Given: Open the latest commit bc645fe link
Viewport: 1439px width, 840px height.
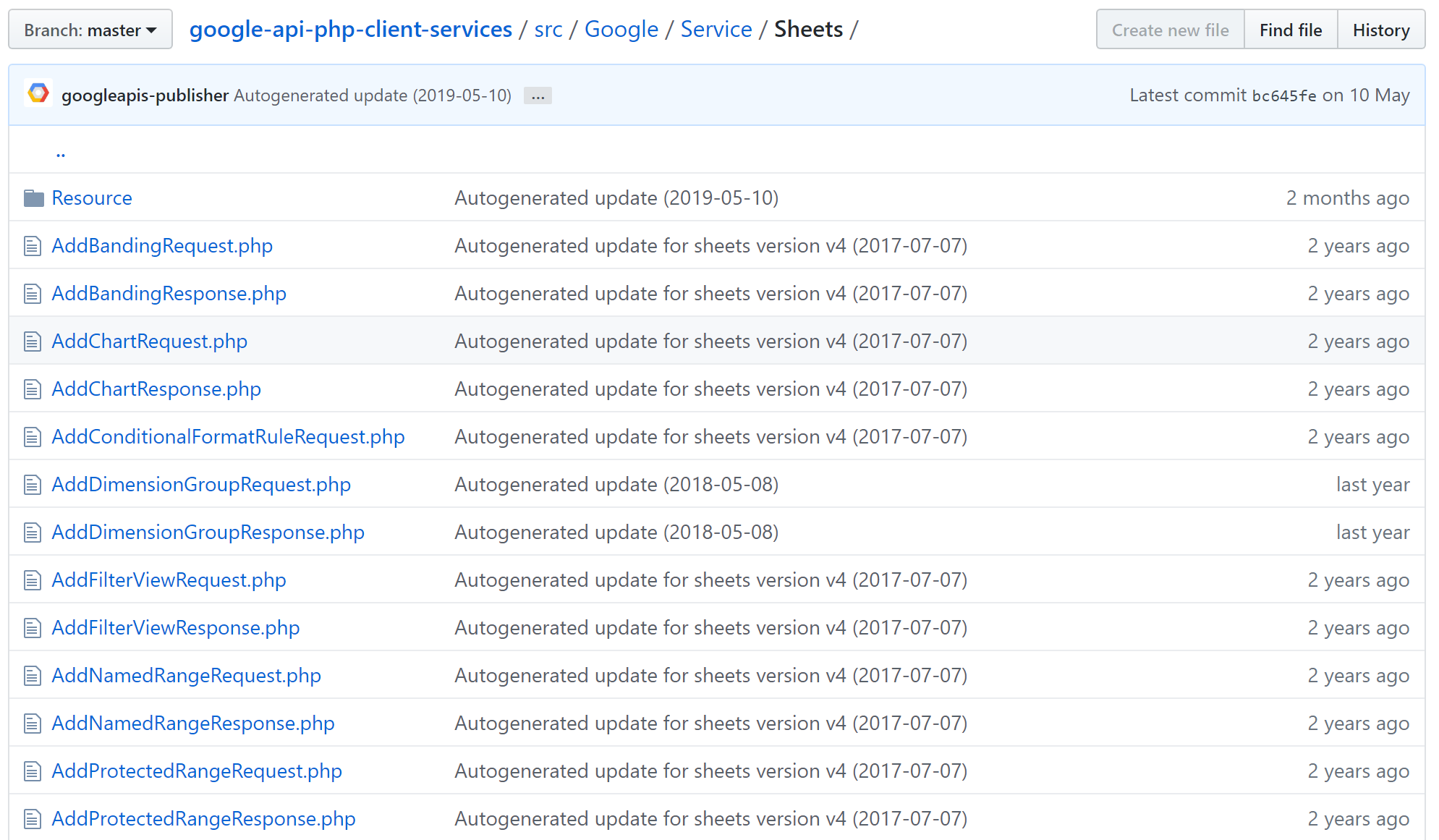Looking at the screenshot, I should [x=1283, y=96].
